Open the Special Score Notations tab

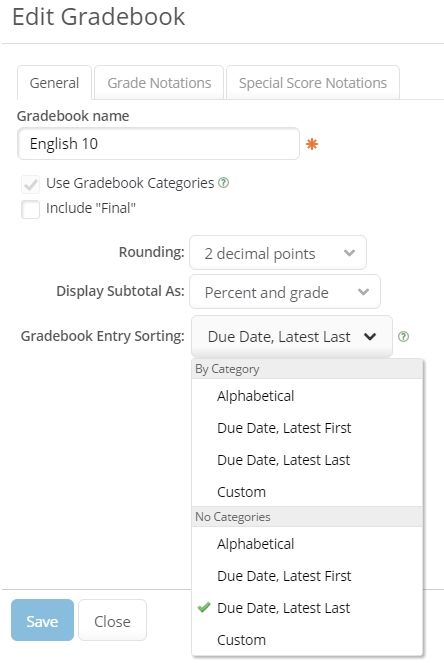point(313,83)
